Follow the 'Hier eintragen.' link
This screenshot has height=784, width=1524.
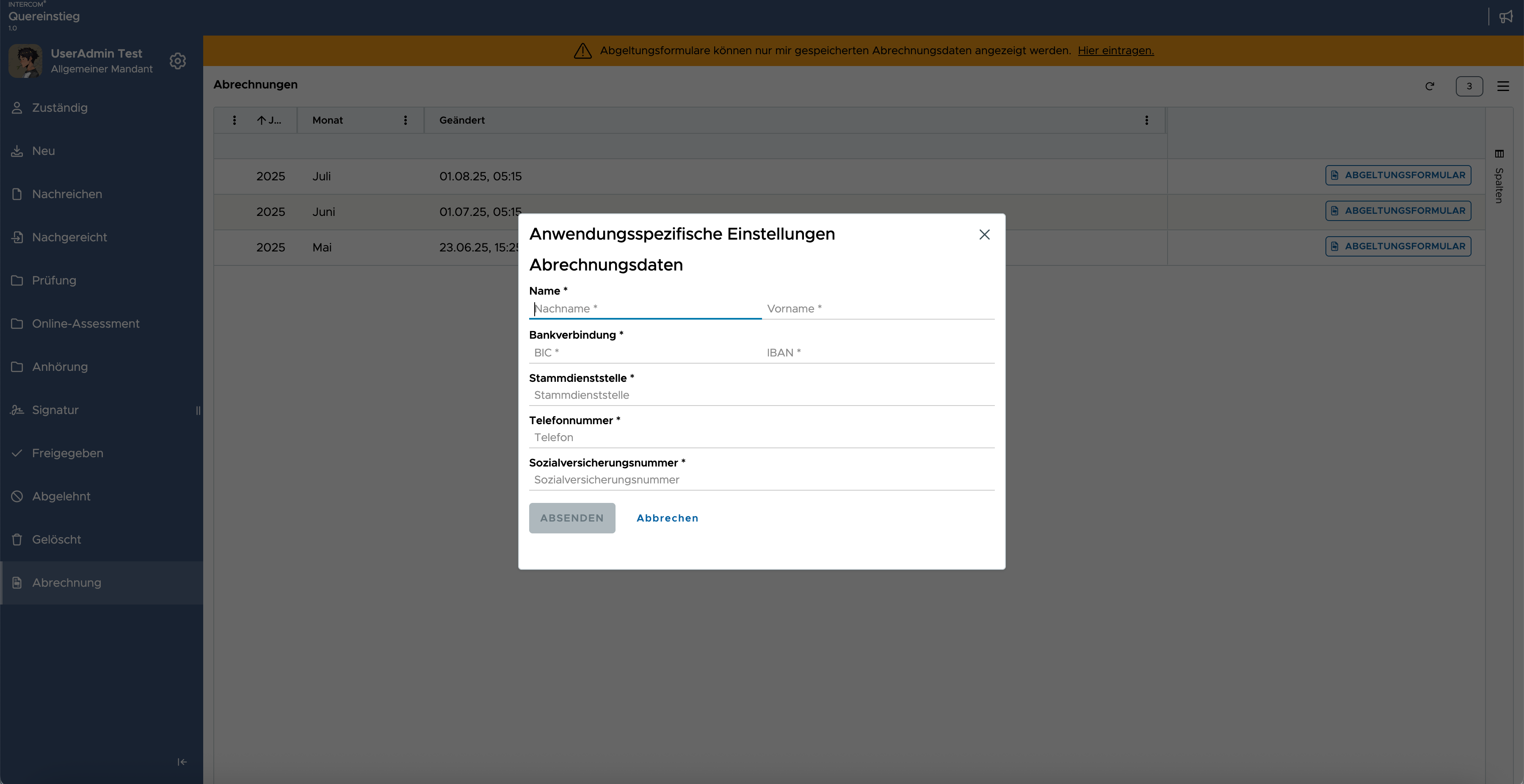pos(1116,51)
